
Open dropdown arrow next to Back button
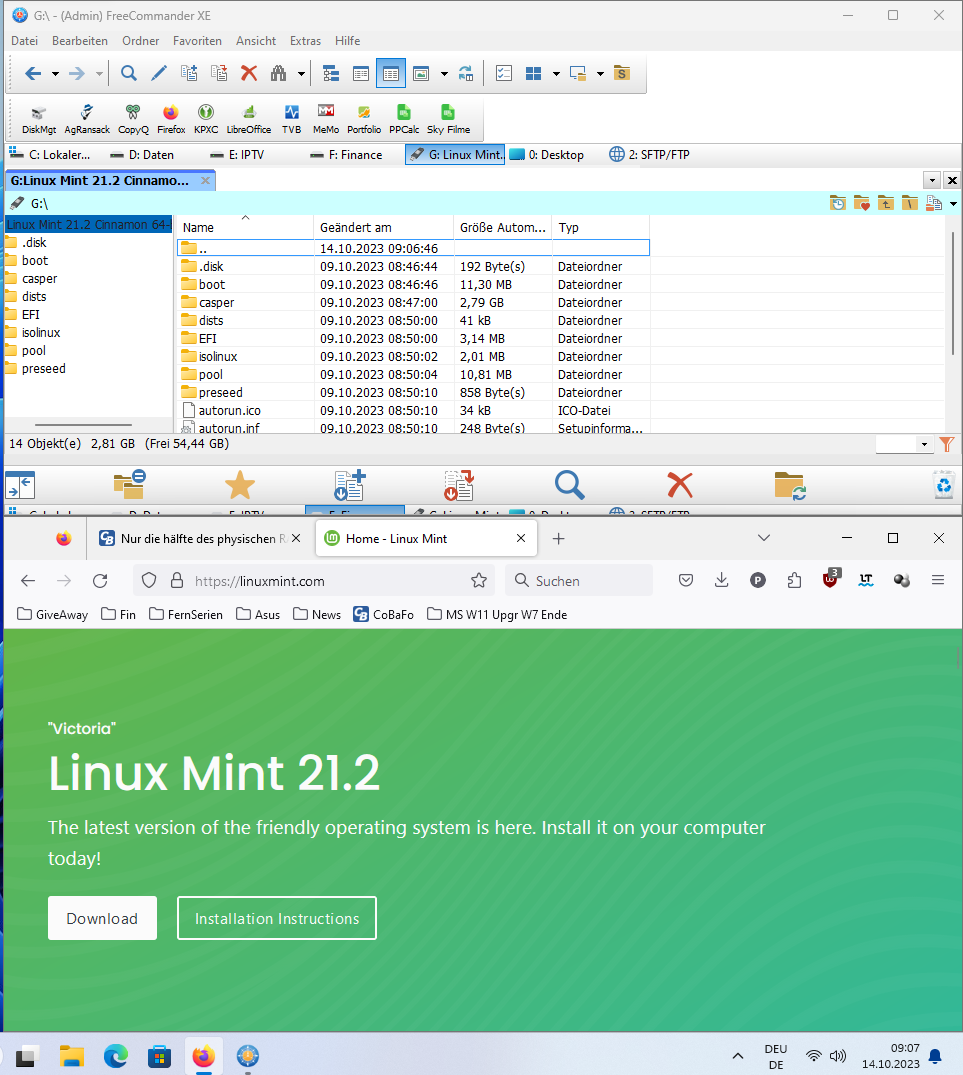click(55, 73)
